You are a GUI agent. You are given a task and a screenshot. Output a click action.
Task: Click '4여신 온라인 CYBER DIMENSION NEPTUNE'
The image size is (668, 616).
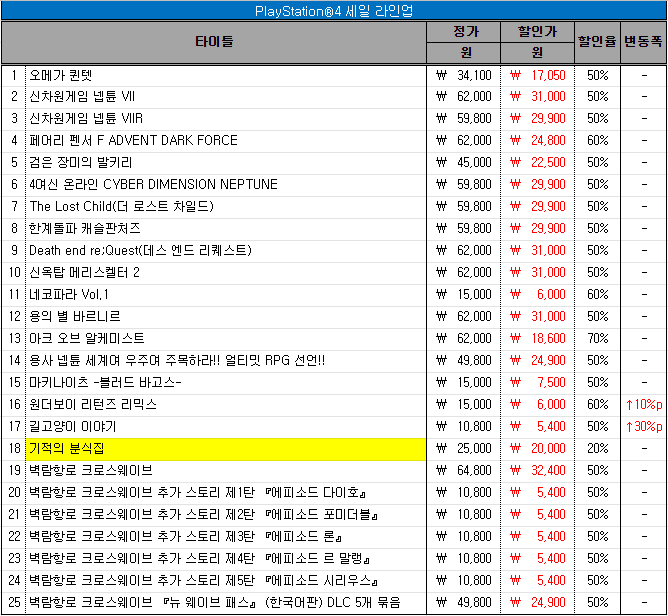coord(153,184)
